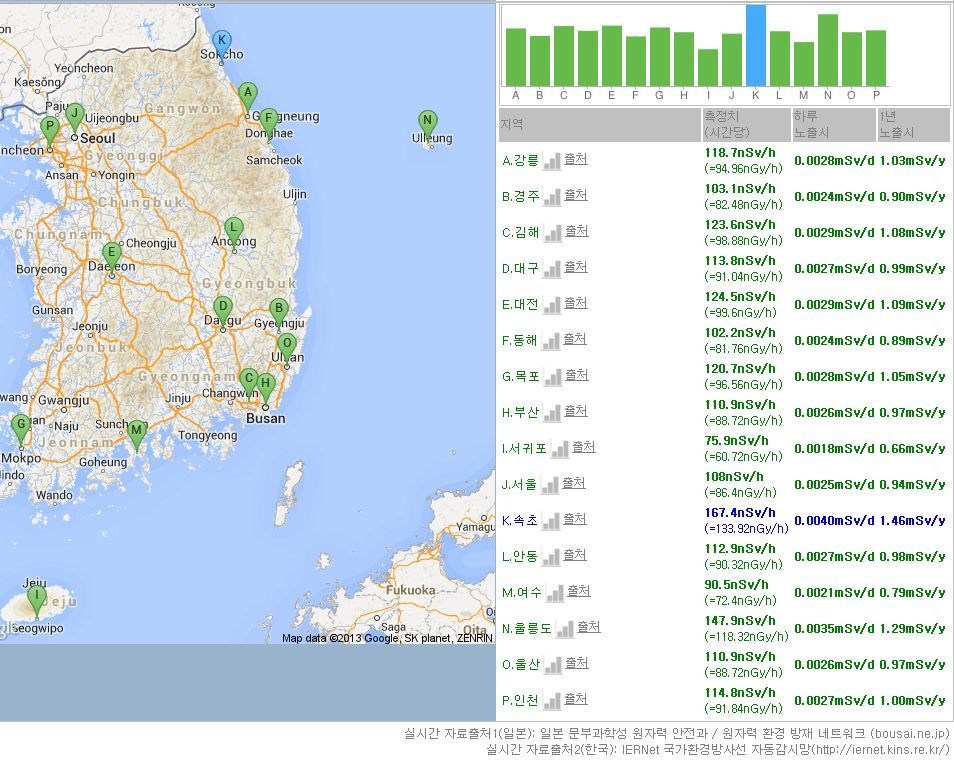Select the green N bar in the chart
This screenshot has height=762, width=954.
[828, 50]
